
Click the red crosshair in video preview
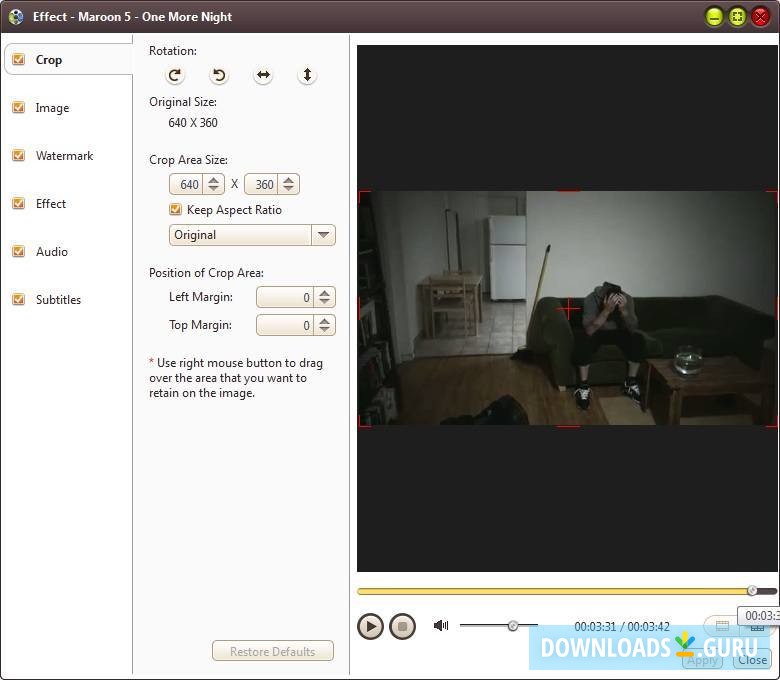click(568, 309)
